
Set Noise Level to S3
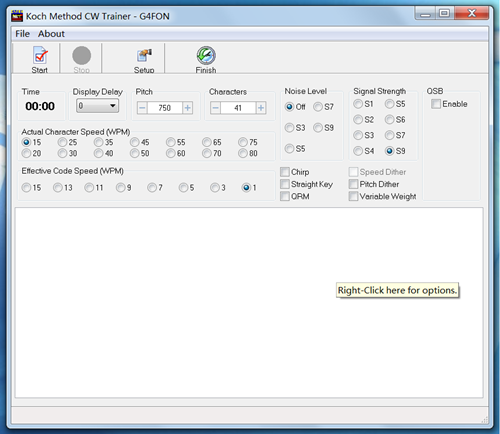click(289, 128)
